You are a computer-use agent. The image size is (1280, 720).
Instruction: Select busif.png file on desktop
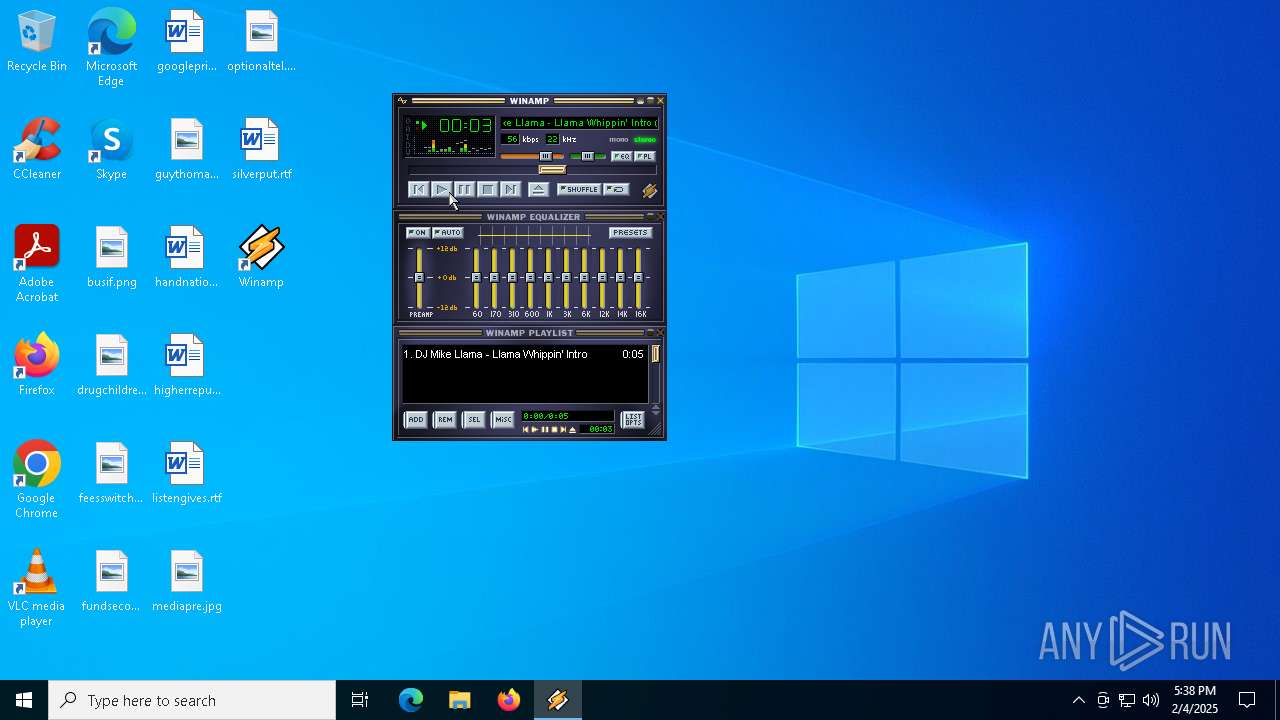coord(111,258)
